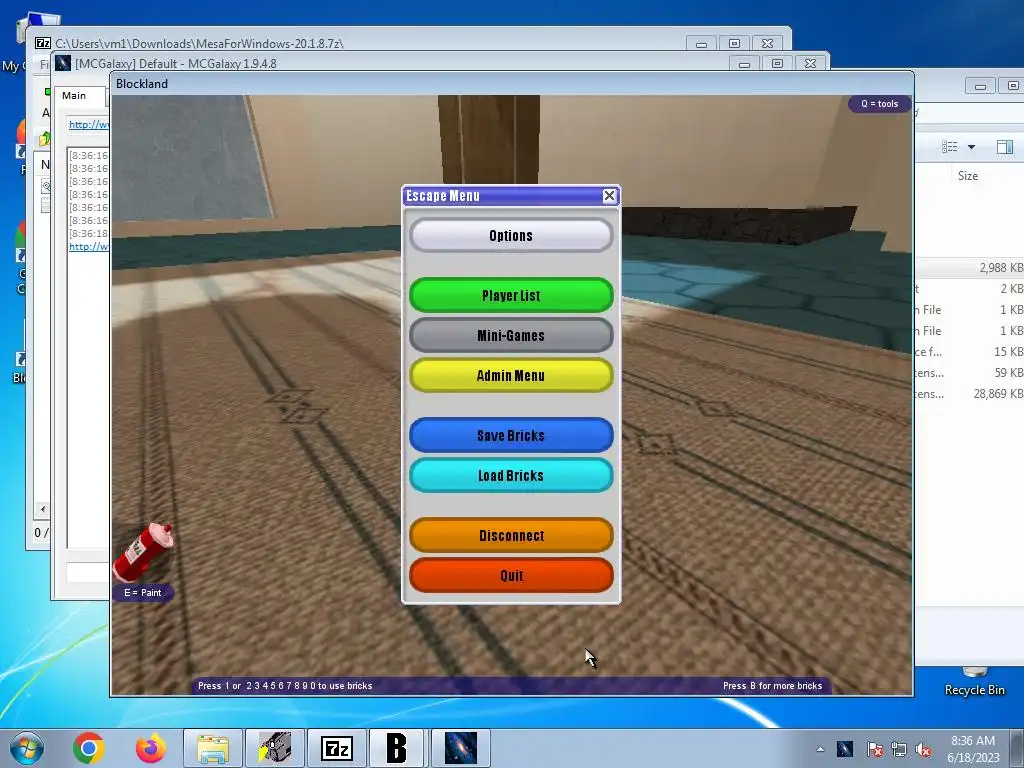Open the Player List
1024x768 pixels.
point(511,295)
